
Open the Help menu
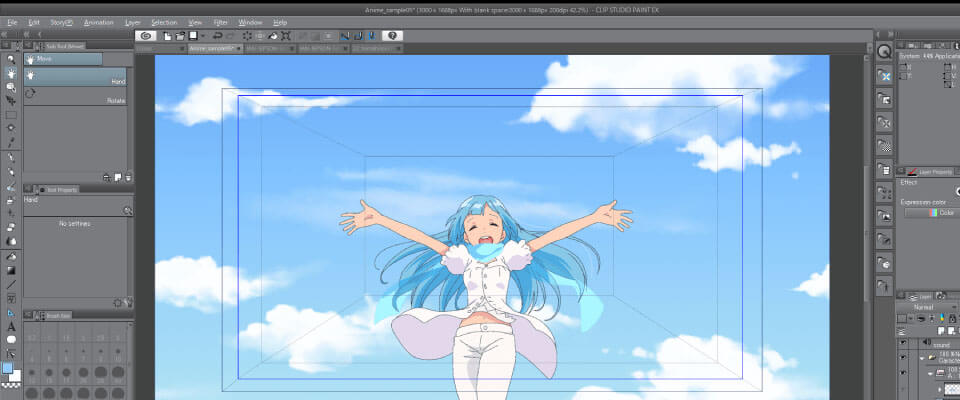click(x=280, y=23)
